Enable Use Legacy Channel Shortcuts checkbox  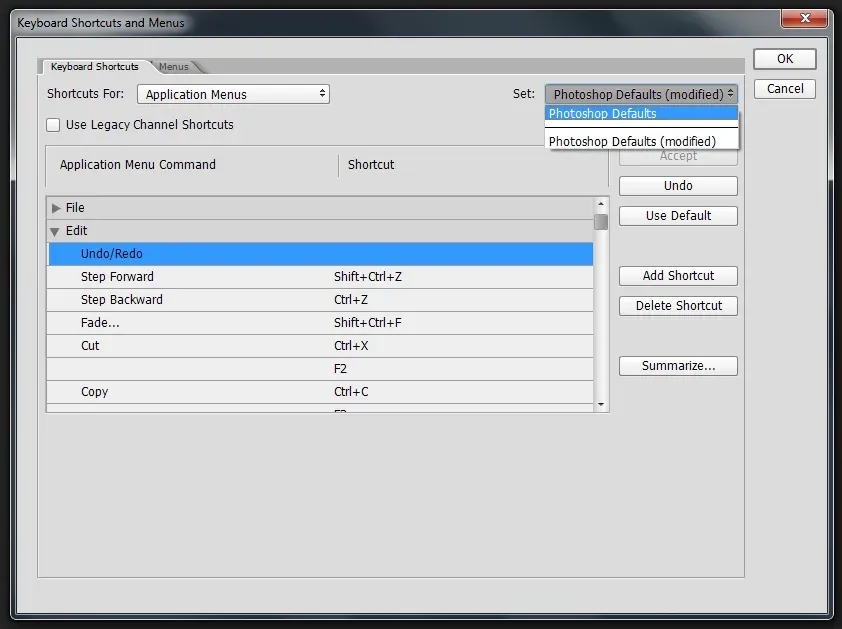pyautogui.click(x=53, y=125)
